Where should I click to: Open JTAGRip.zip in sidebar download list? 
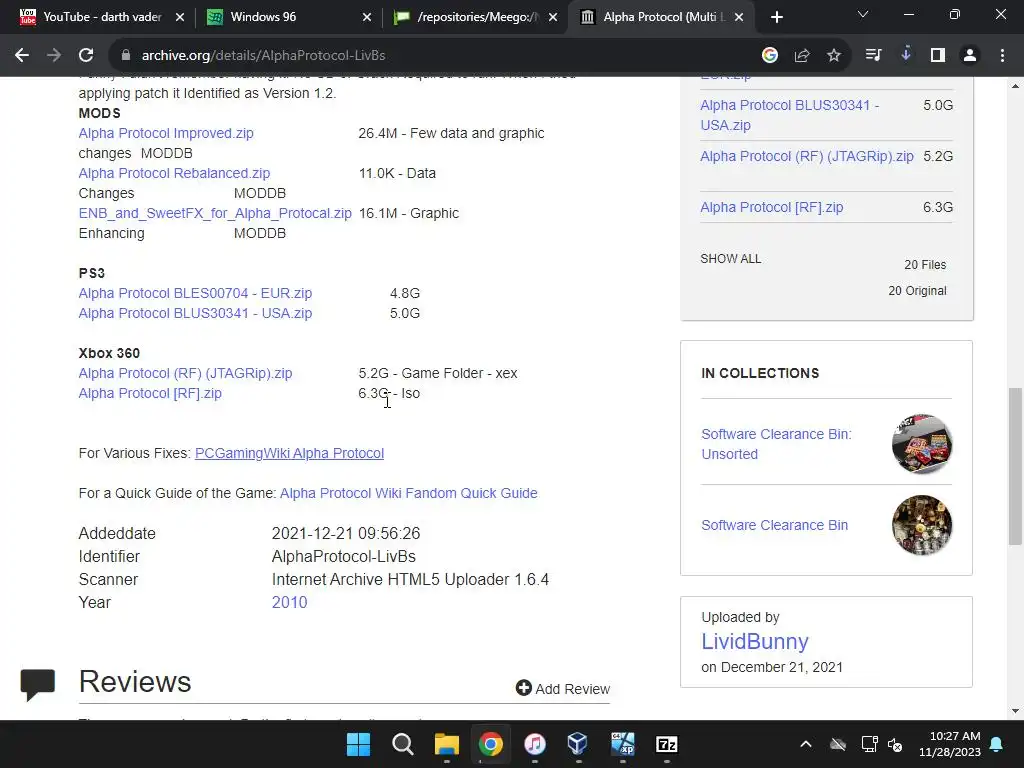(x=807, y=156)
